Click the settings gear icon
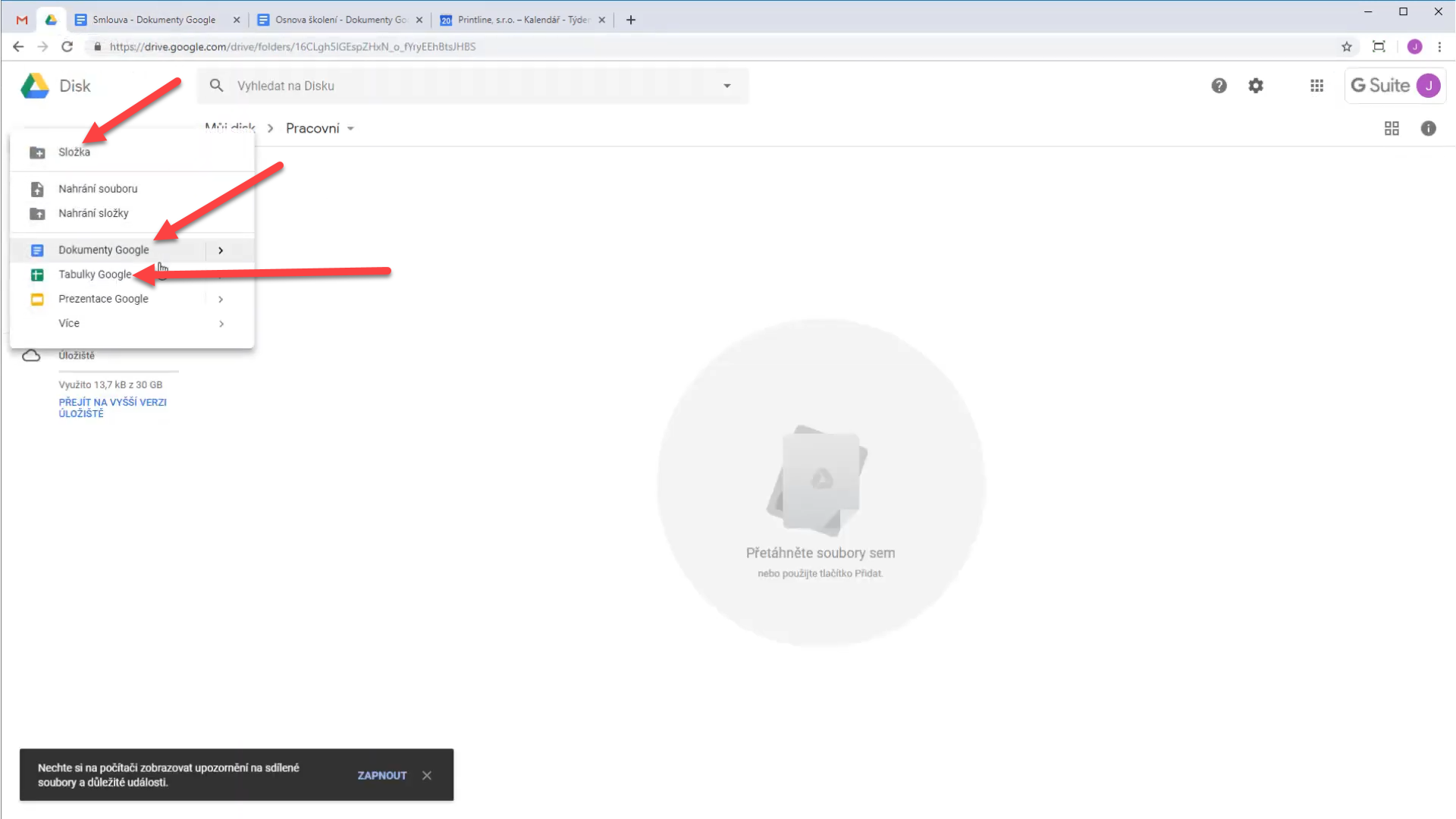Screen dimensions: 1456x819 pyautogui.click(x=1256, y=86)
